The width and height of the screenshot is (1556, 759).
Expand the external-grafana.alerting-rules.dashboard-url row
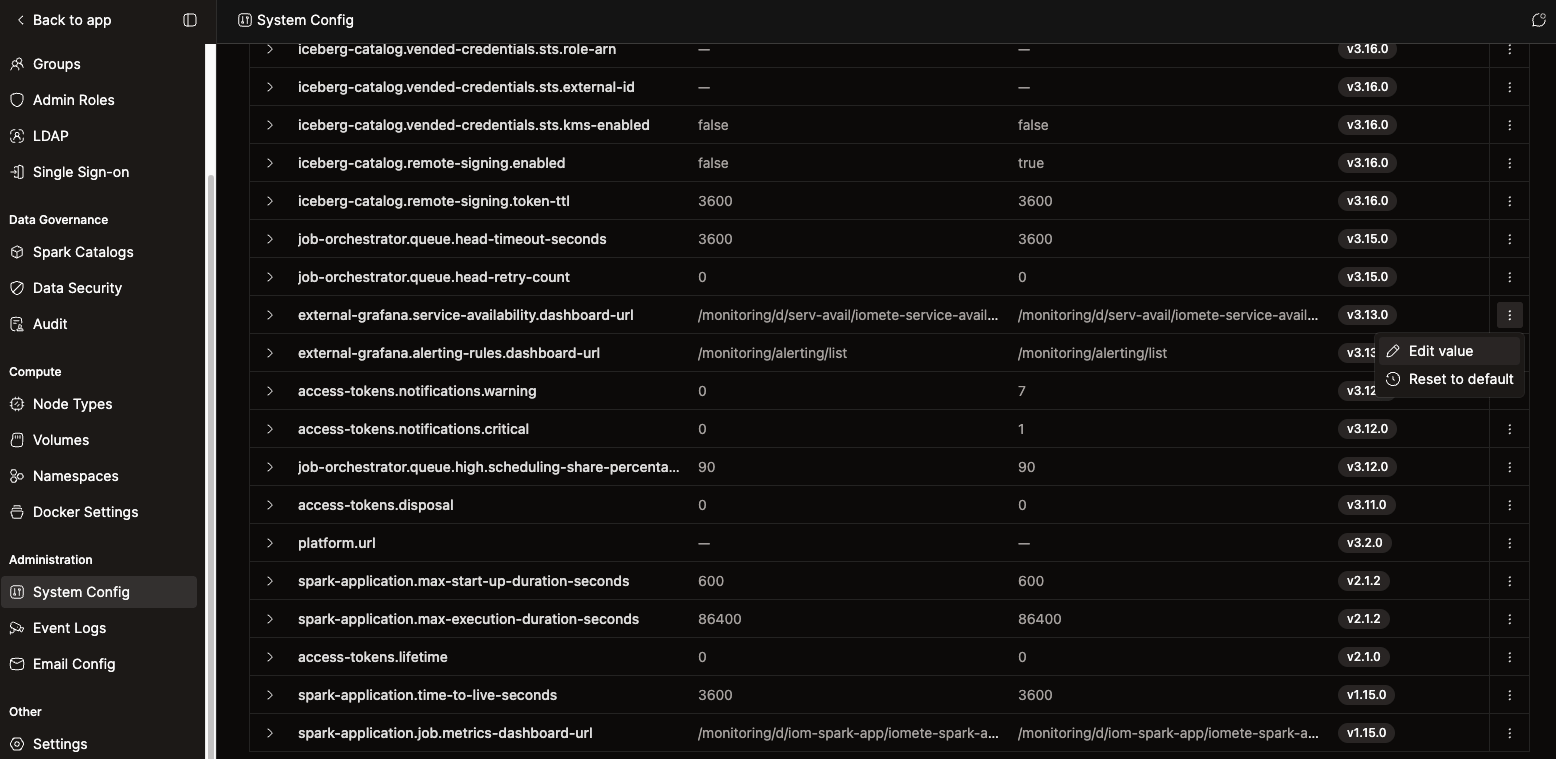point(270,353)
